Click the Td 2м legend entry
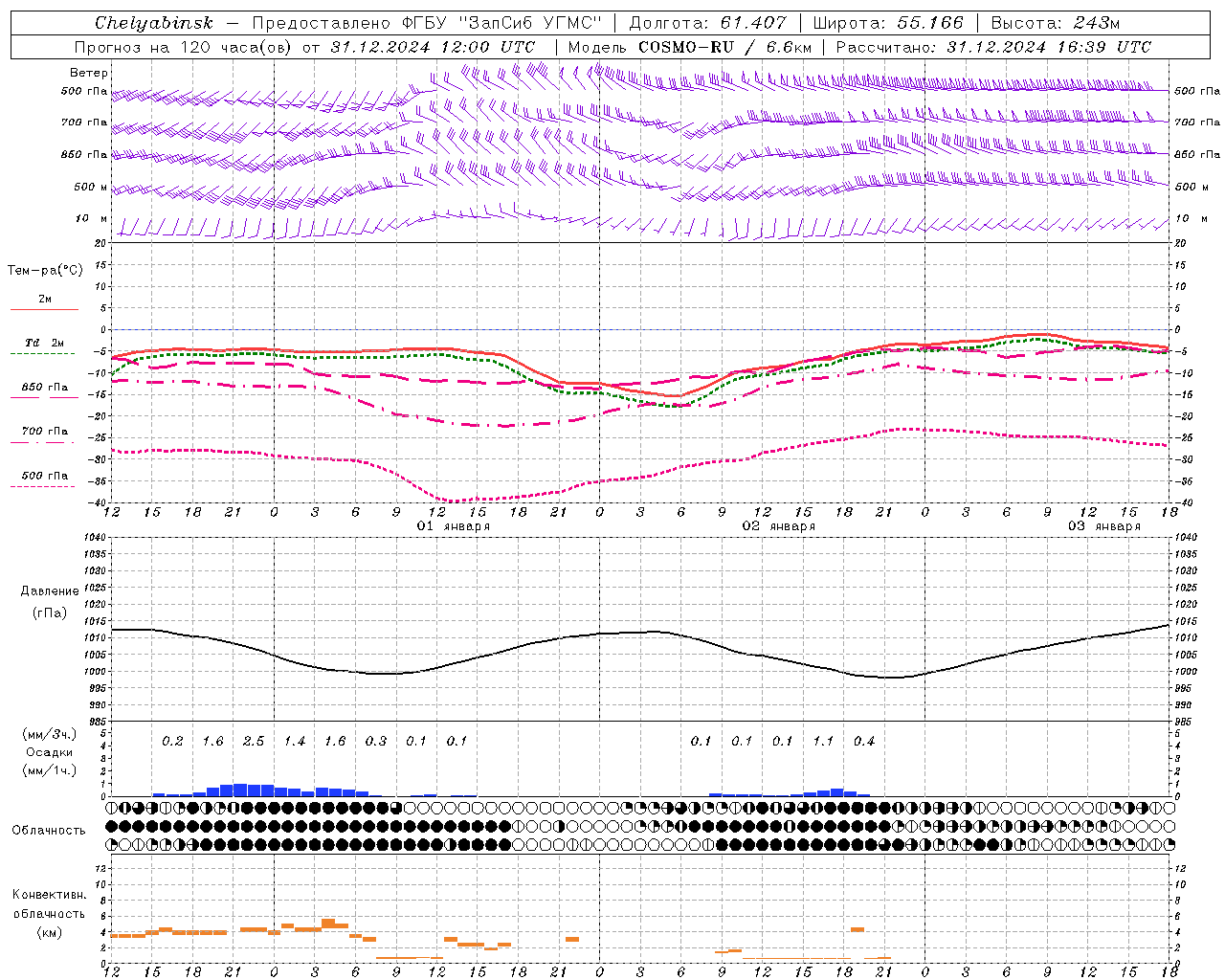 tap(45, 343)
